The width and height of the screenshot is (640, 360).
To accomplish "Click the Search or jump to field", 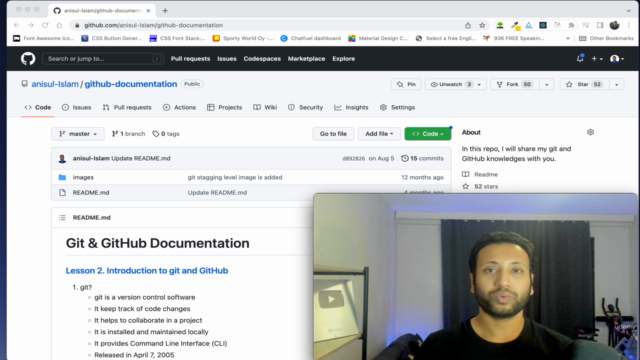I will click(x=103, y=59).
